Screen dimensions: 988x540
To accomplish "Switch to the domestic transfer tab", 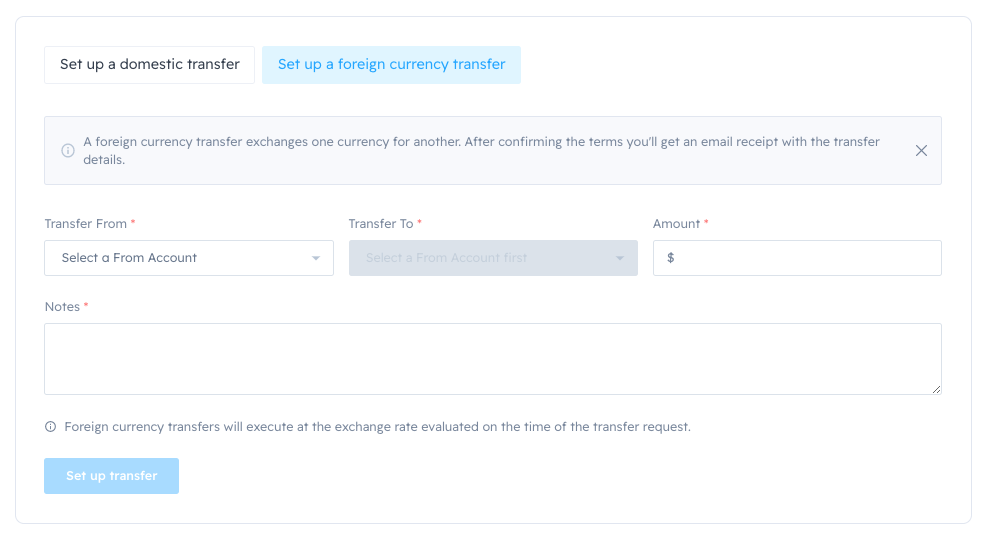I will [149, 65].
